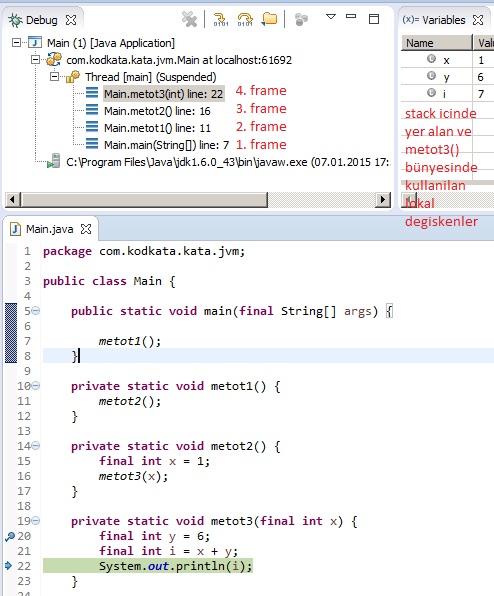Screen dimensions: 494x596
Task: Click the line 'final int x = 1;'
Action: tap(154, 461)
